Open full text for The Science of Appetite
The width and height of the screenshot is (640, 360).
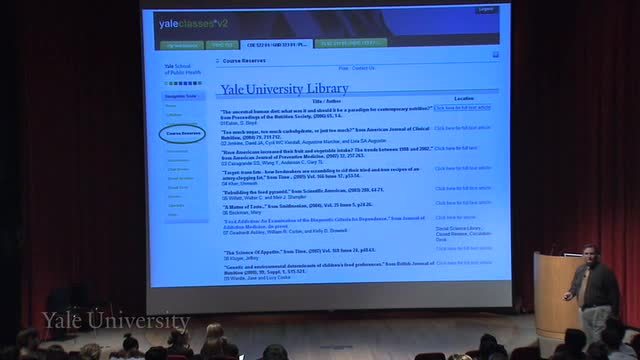pos(464,248)
